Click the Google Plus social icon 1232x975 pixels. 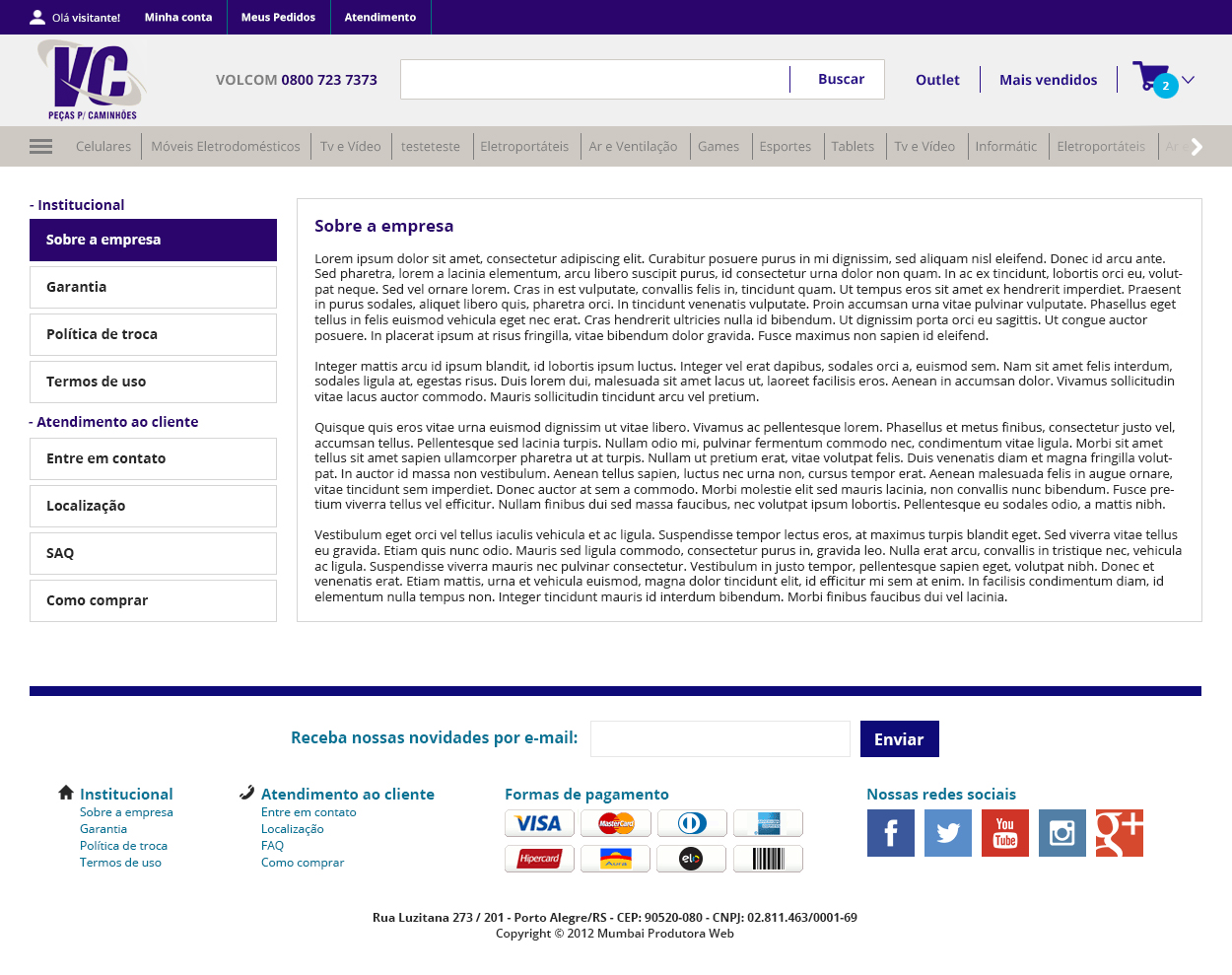[1119, 833]
